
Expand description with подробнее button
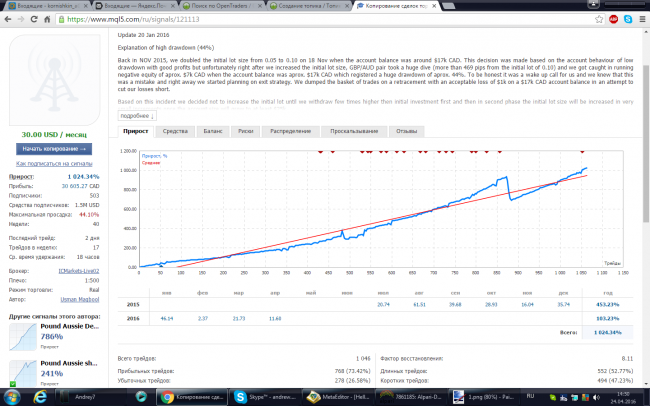pyautogui.click(x=137, y=116)
